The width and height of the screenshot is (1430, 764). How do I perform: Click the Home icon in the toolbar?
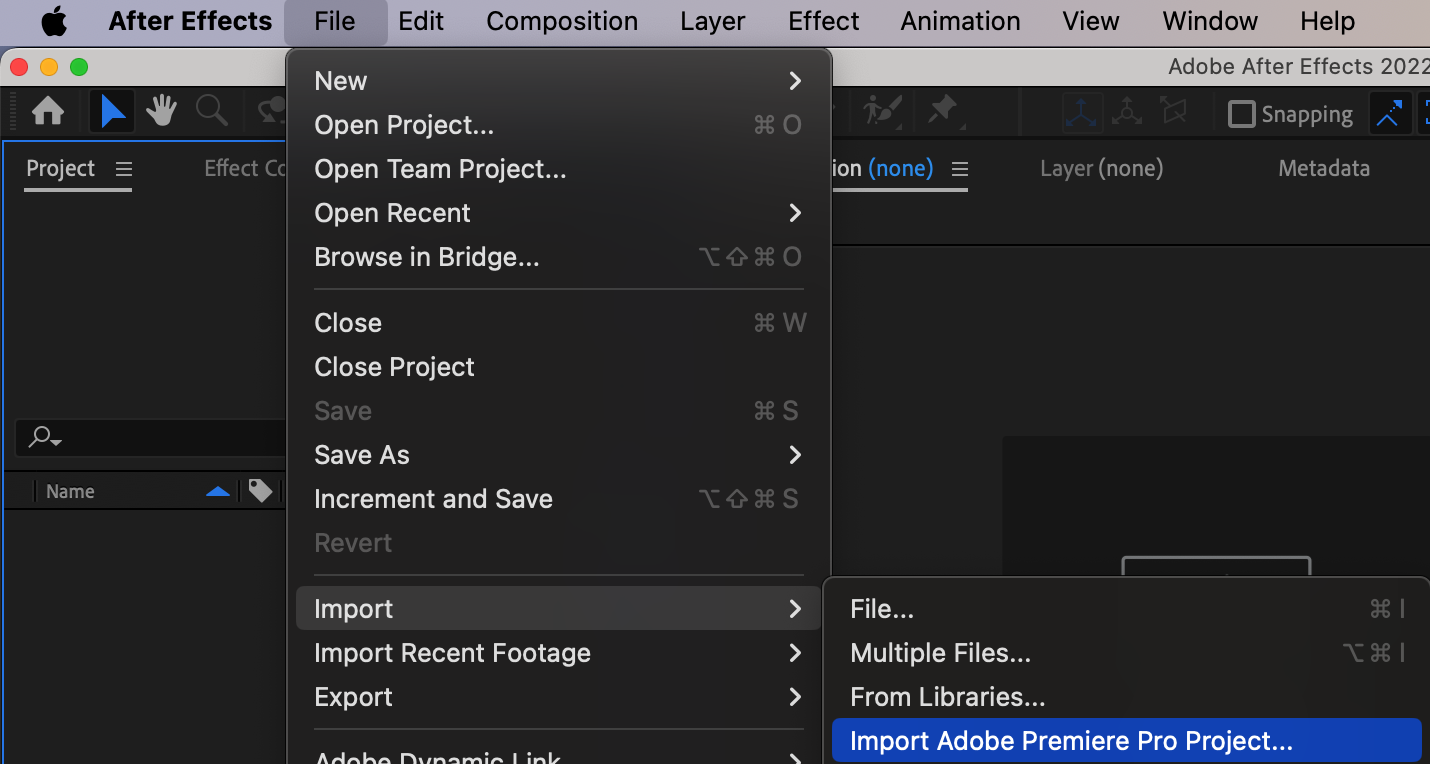tap(48, 112)
